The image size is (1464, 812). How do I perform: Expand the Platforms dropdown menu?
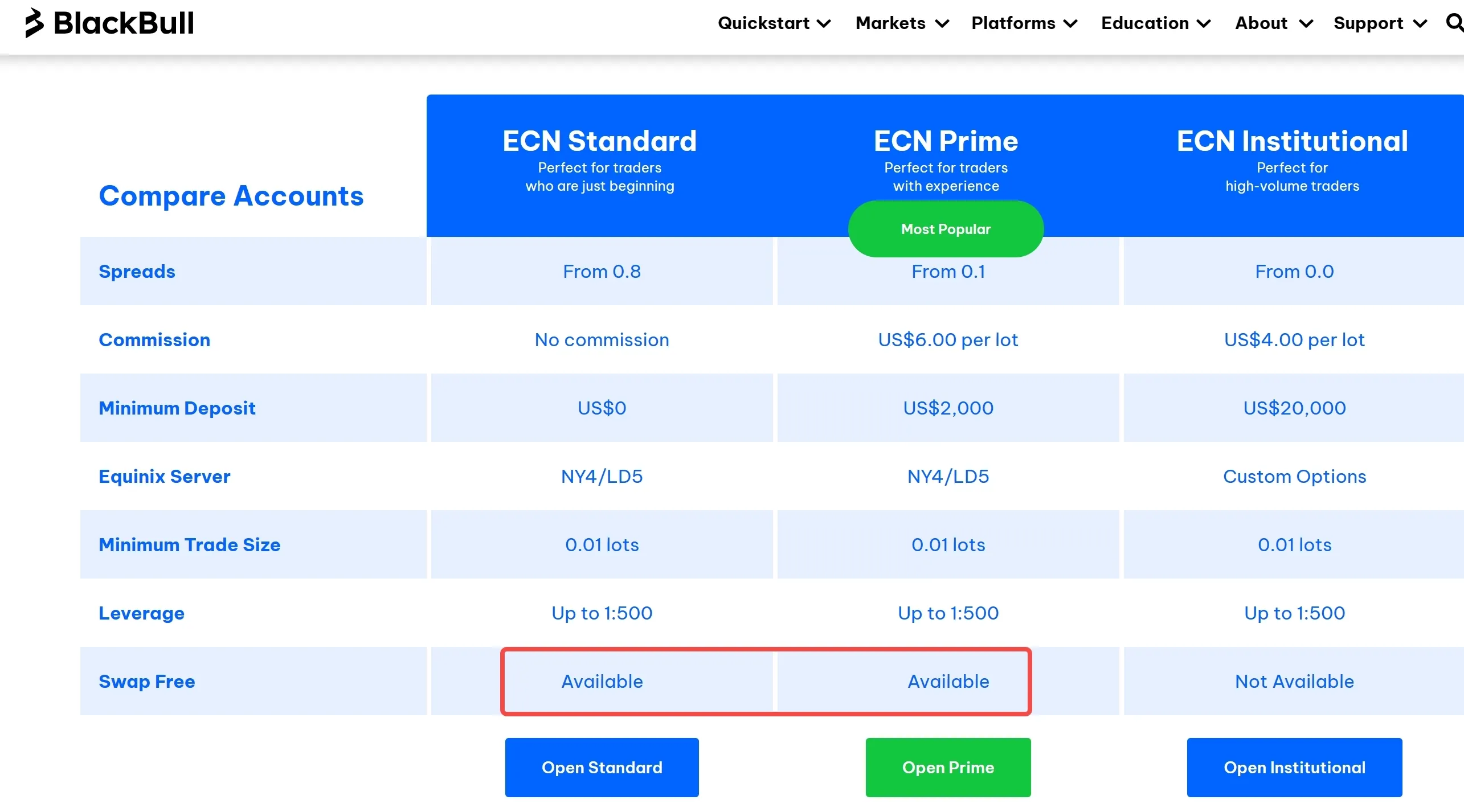[x=1013, y=24]
